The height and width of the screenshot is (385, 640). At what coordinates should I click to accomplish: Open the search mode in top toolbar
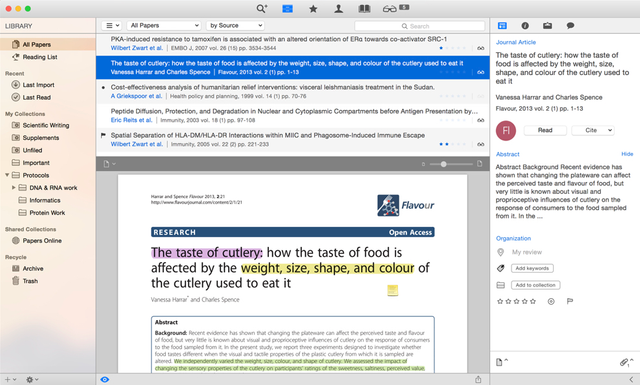[x=262, y=8]
